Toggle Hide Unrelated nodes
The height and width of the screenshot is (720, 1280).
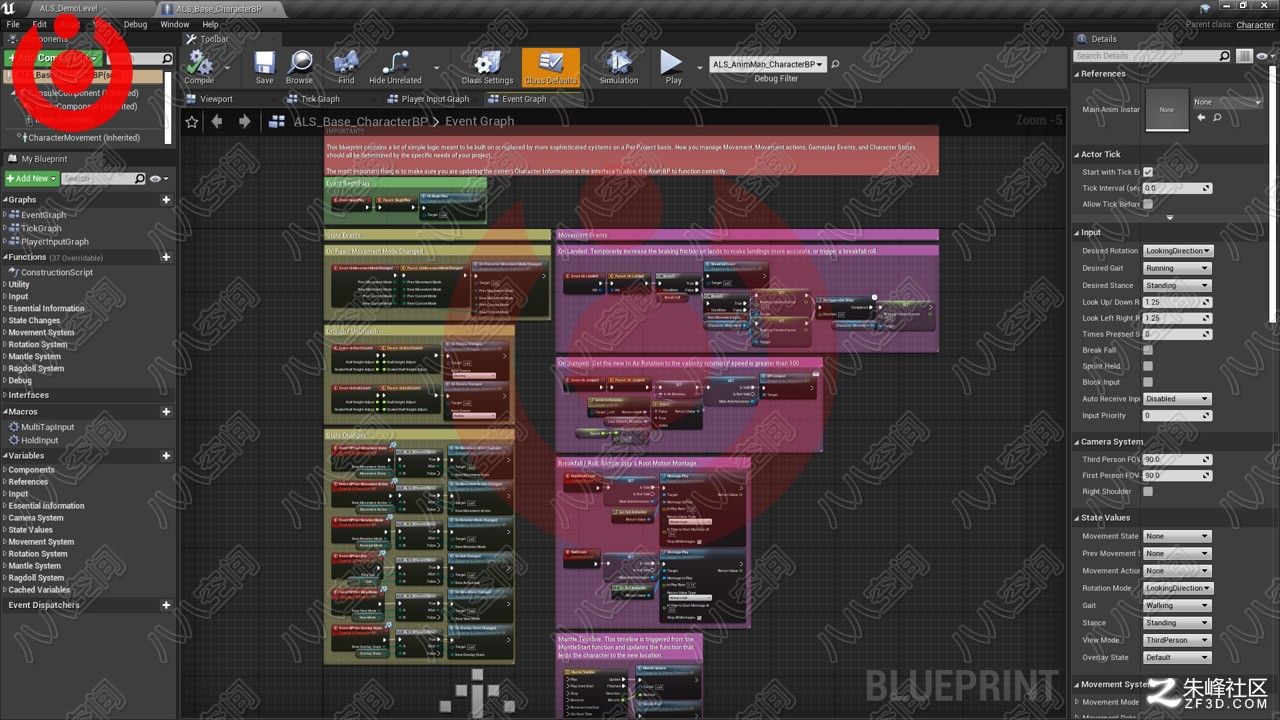pyautogui.click(x=395, y=67)
